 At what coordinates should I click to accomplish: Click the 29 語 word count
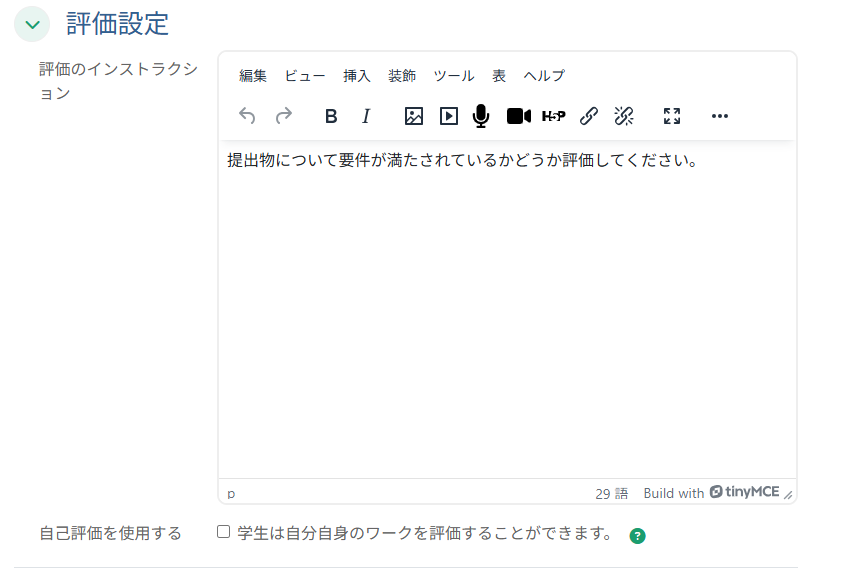[611, 493]
